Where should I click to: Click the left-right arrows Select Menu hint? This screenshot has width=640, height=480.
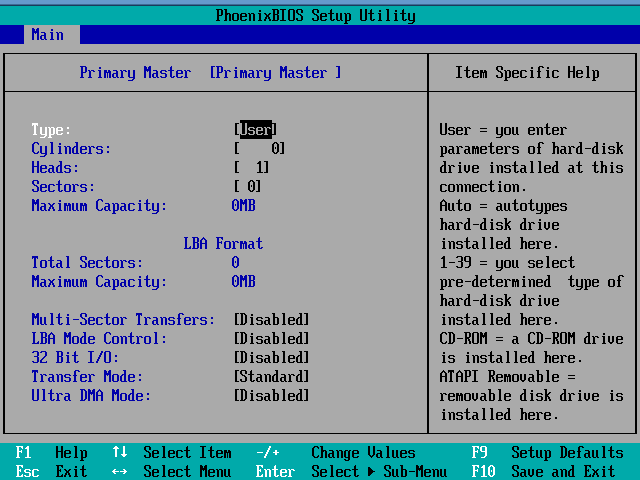(172, 472)
